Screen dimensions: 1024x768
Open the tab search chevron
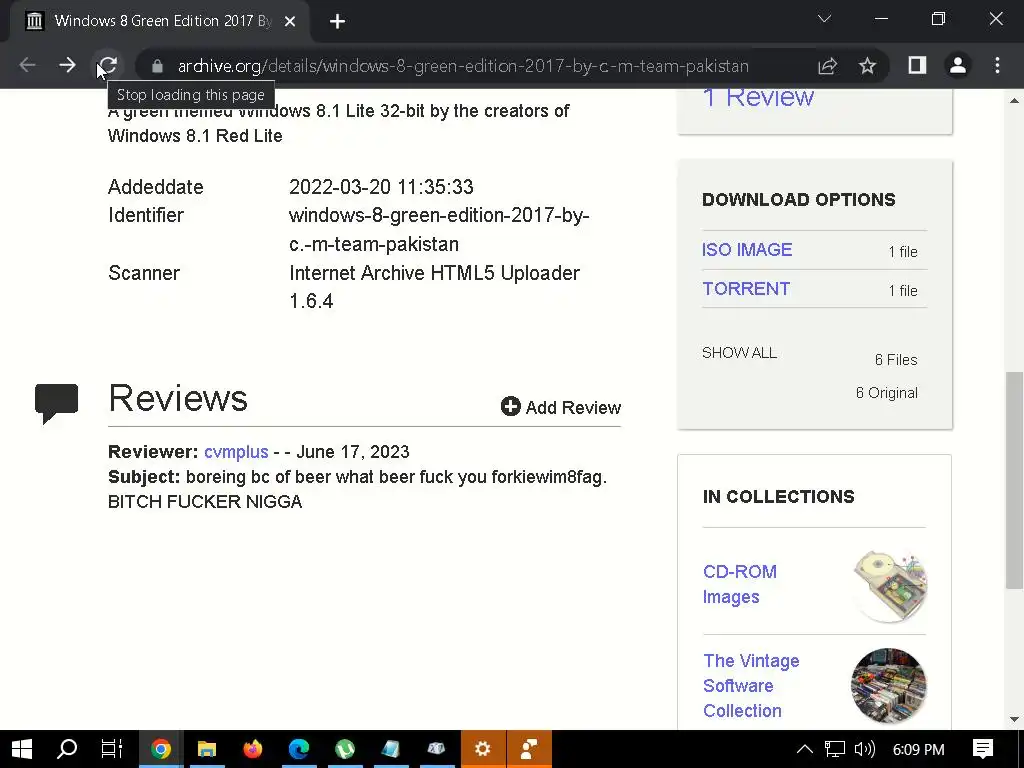824,19
